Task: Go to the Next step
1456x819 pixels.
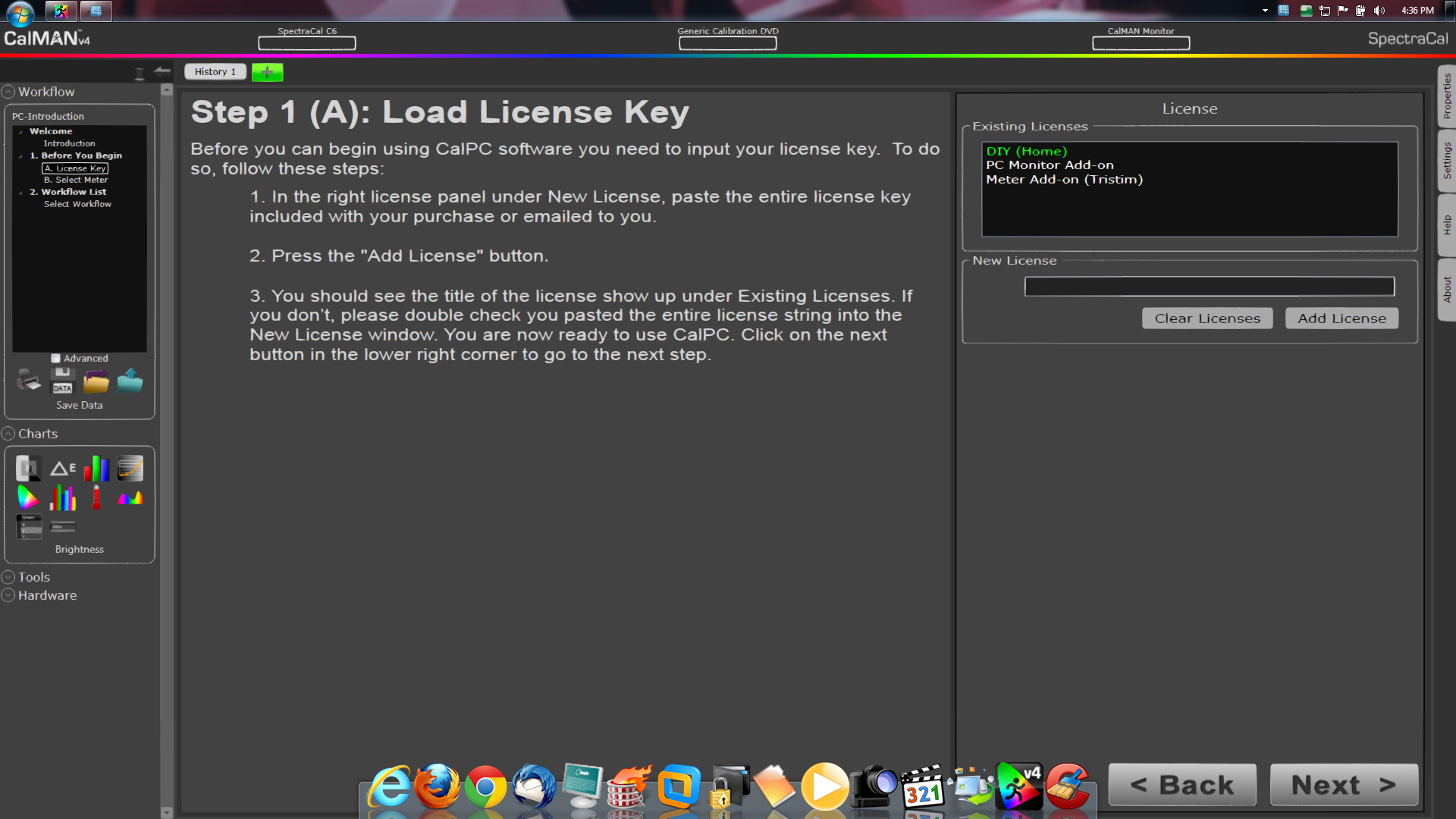Action: click(1344, 785)
